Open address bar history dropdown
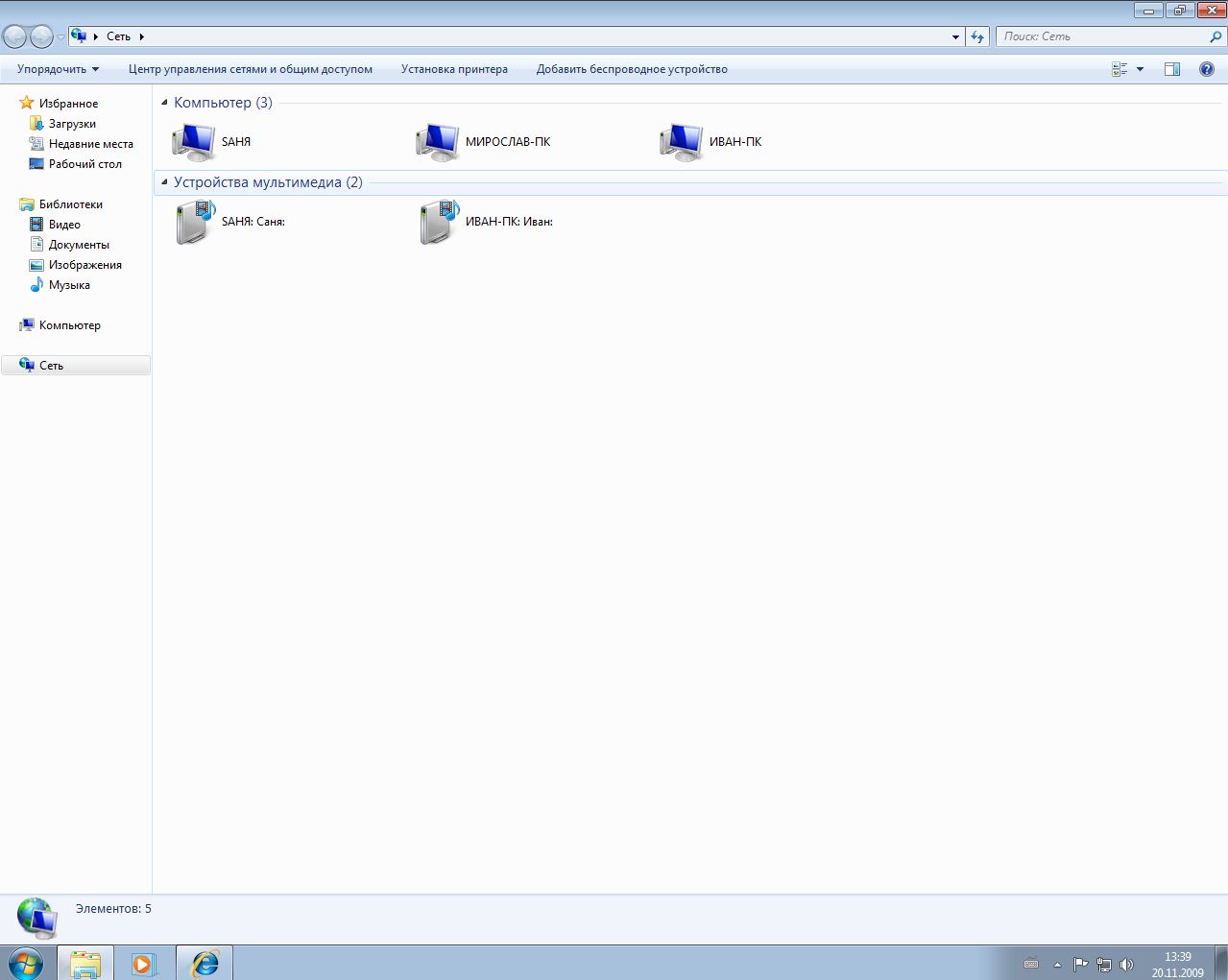The height and width of the screenshot is (980, 1228). click(955, 36)
